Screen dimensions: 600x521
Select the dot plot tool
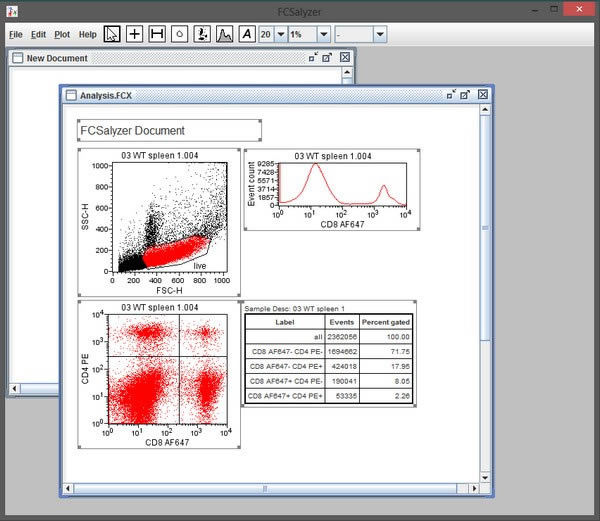[x=202, y=33]
